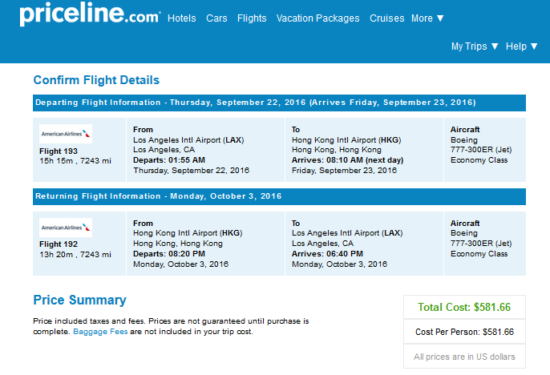Open the Baggage Fees link
This screenshot has width=550, height=375.
pyautogui.click(x=100, y=332)
